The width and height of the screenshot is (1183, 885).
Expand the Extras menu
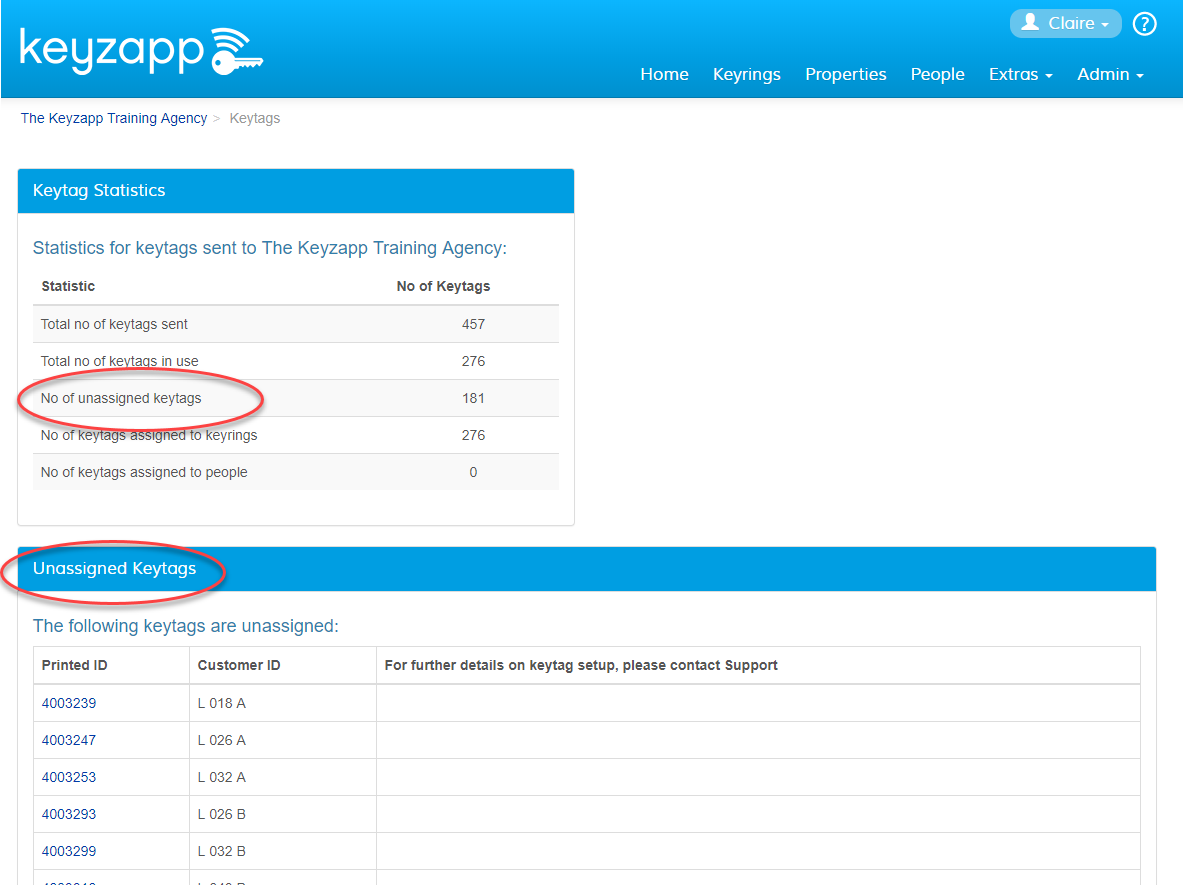(x=1020, y=75)
